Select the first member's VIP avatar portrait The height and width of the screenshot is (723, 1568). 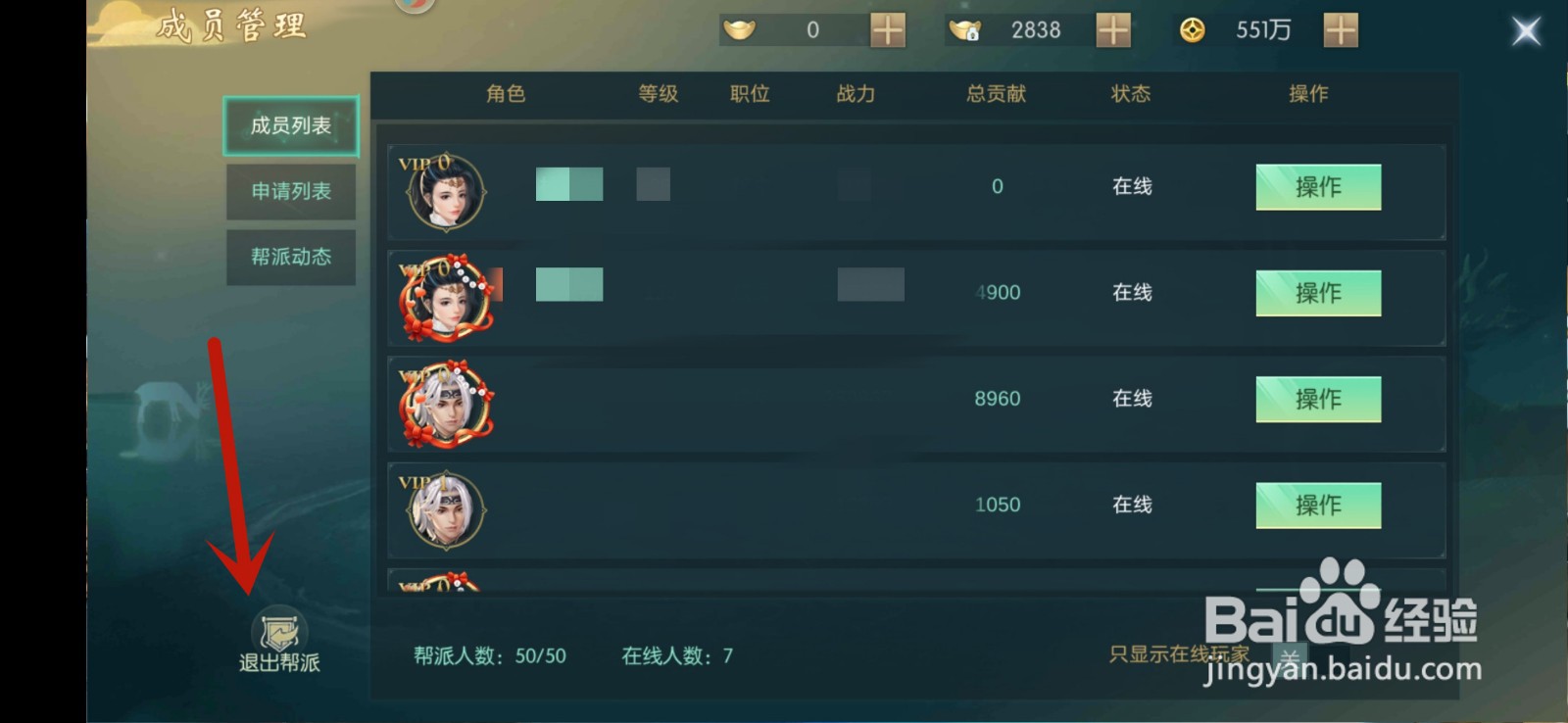446,191
